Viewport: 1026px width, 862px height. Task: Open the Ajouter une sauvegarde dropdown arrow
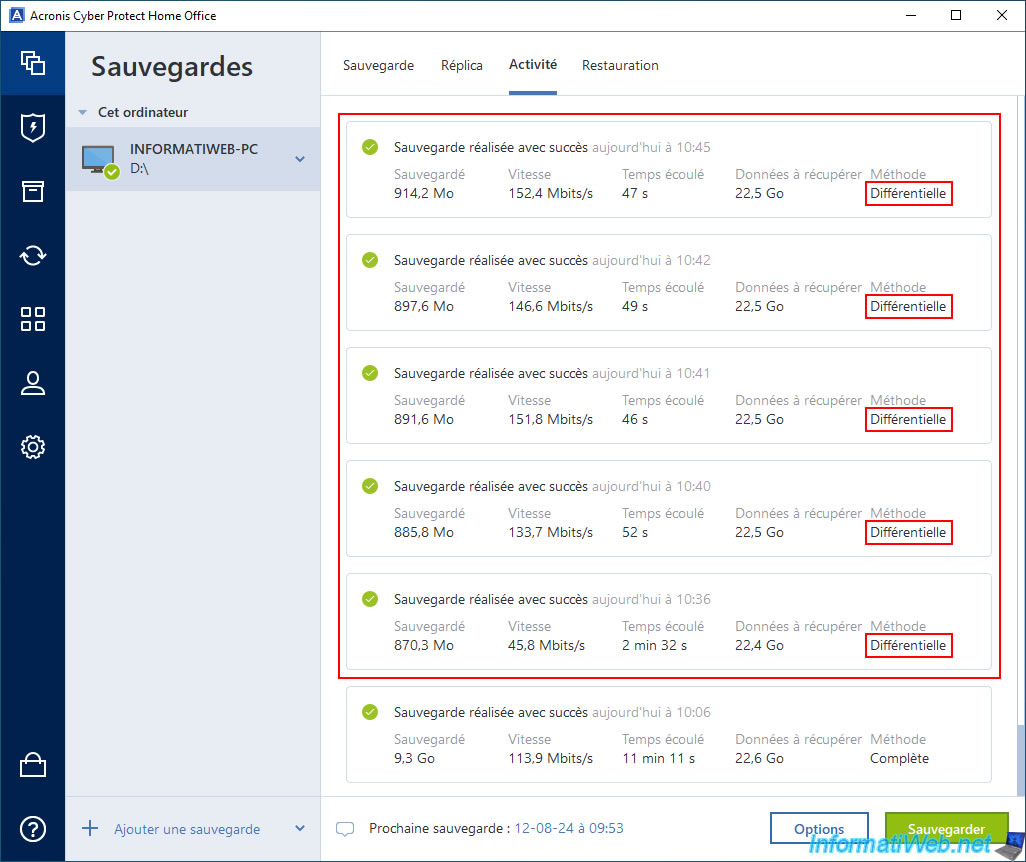(300, 829)
